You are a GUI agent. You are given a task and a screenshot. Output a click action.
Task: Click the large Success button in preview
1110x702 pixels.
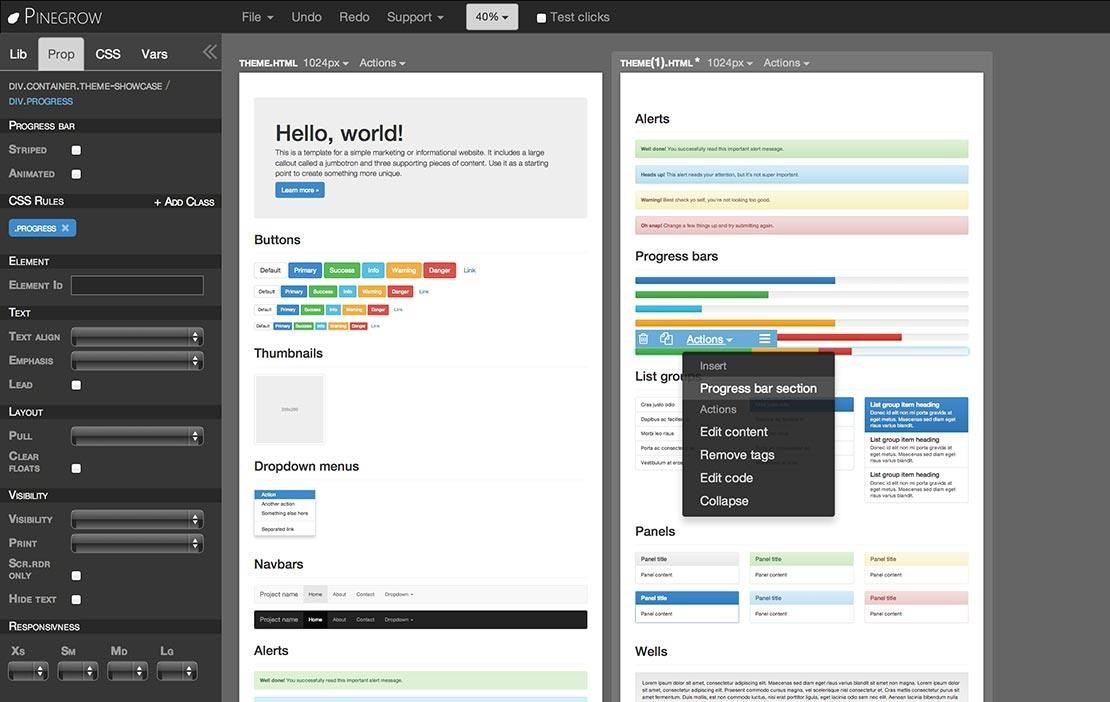[342, 270]
